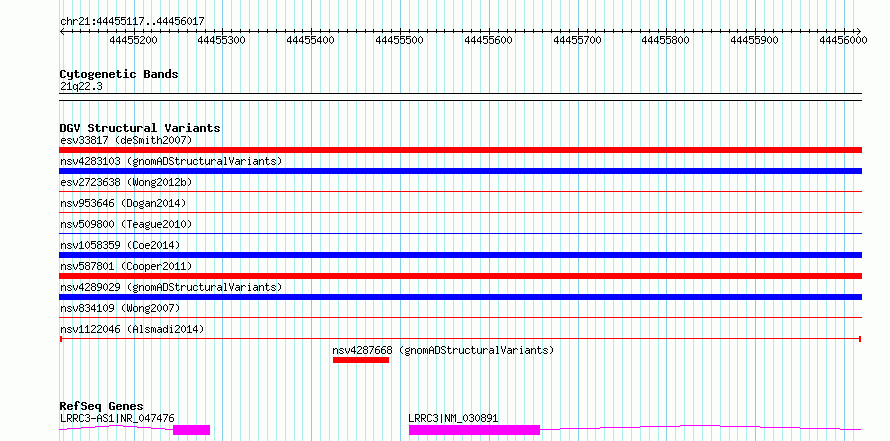Select variant label nsv4287668 (gnomADStructuralVariants)

443,350
